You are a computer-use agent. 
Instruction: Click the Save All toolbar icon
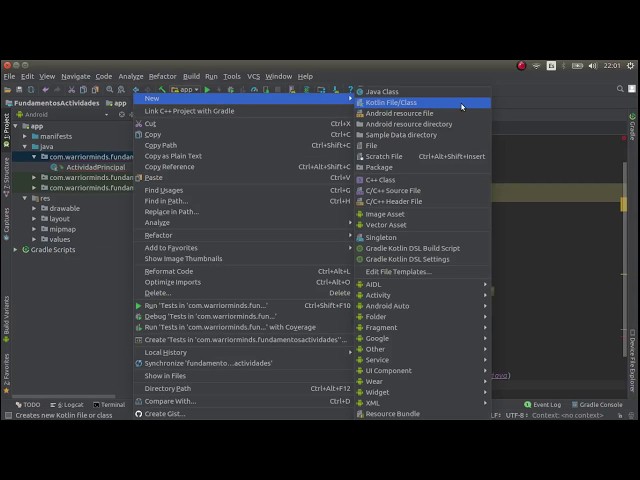[x=19, y=89]
